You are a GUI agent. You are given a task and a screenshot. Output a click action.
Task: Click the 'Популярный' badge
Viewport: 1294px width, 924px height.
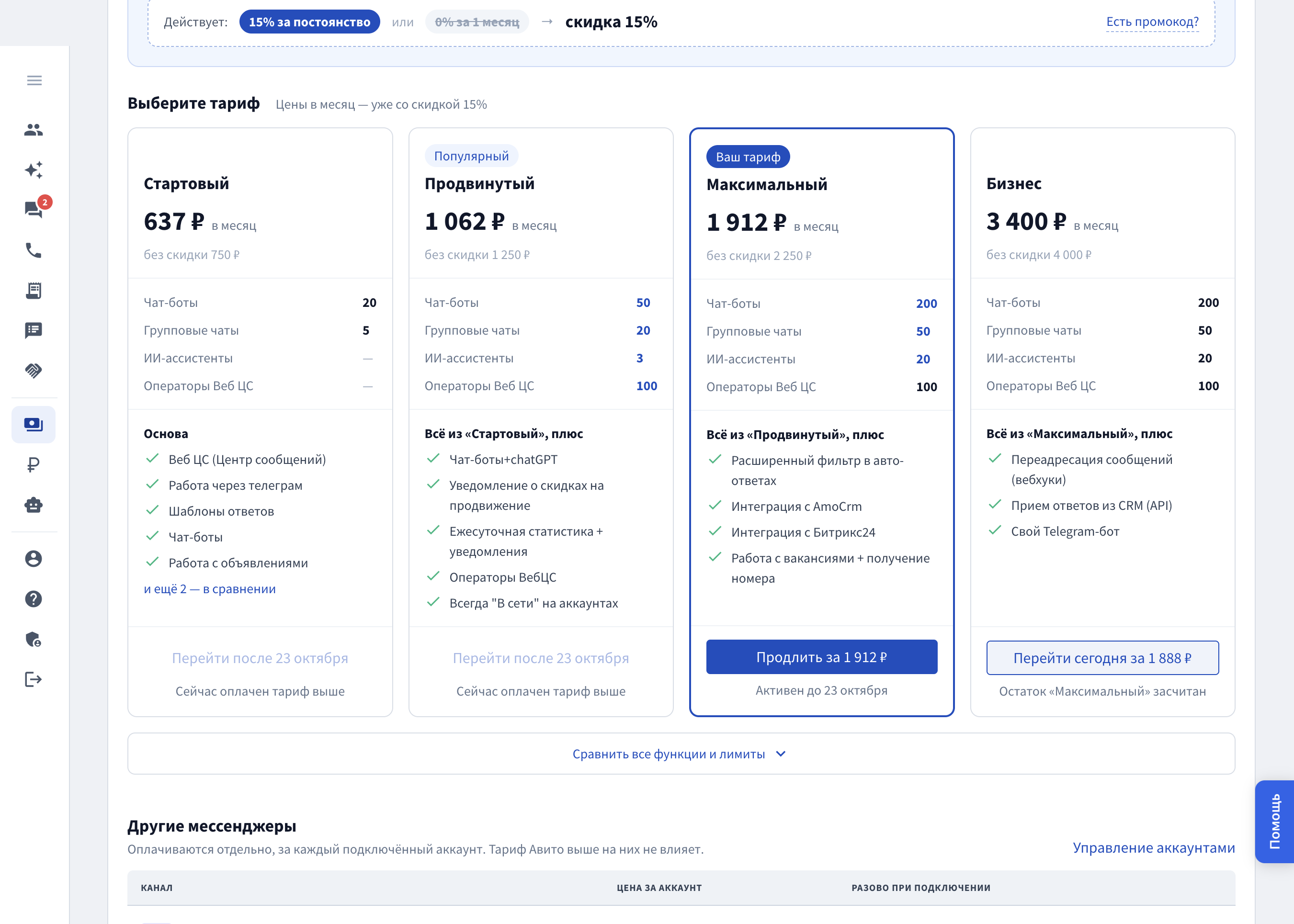(471, 156)
